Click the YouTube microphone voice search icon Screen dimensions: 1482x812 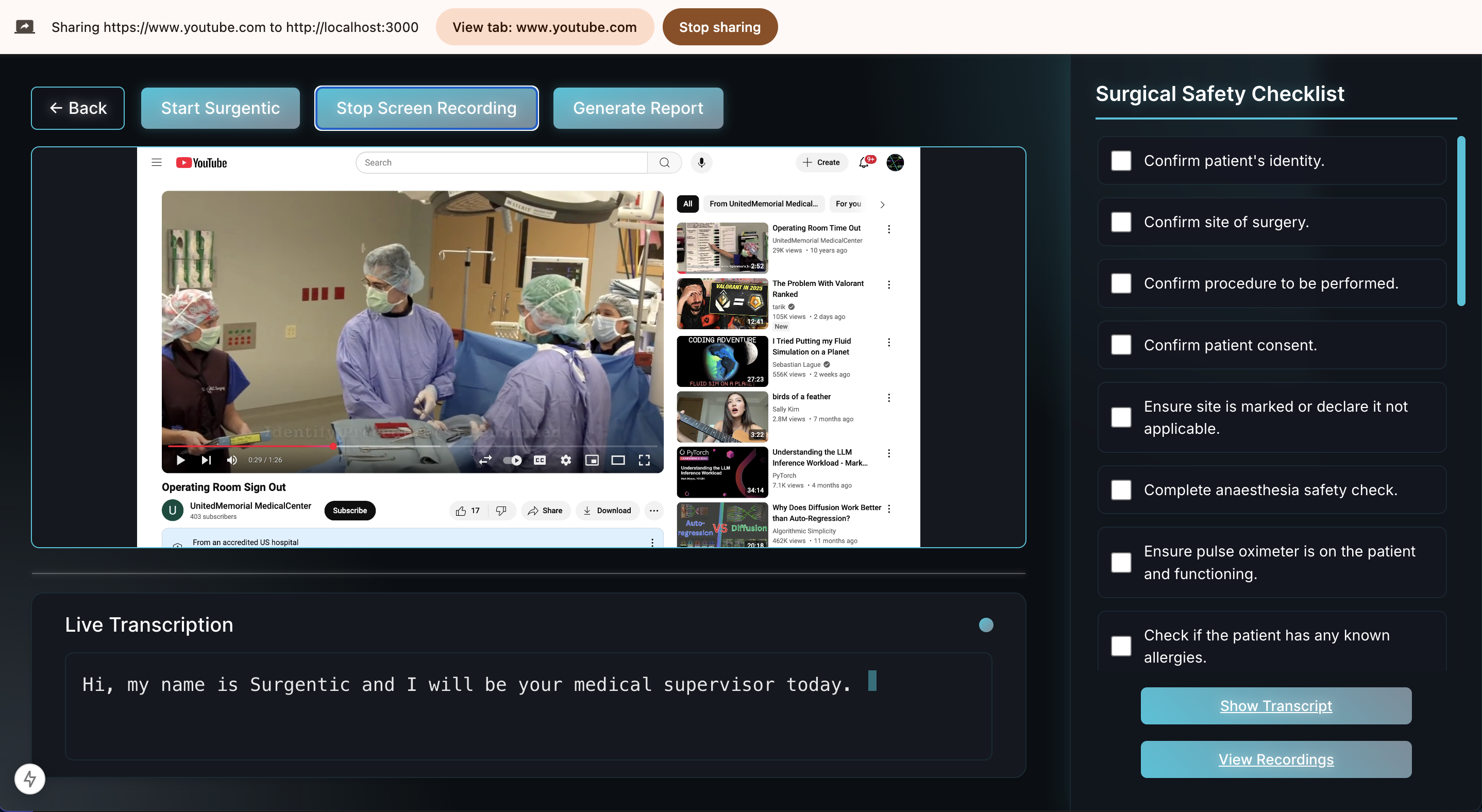click(701, 163)
